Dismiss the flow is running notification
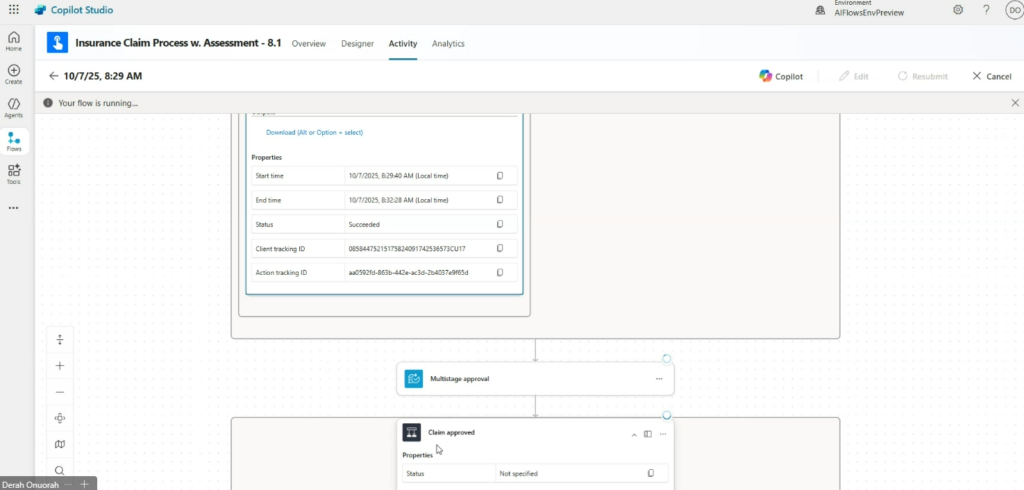 click(1015, 103)
